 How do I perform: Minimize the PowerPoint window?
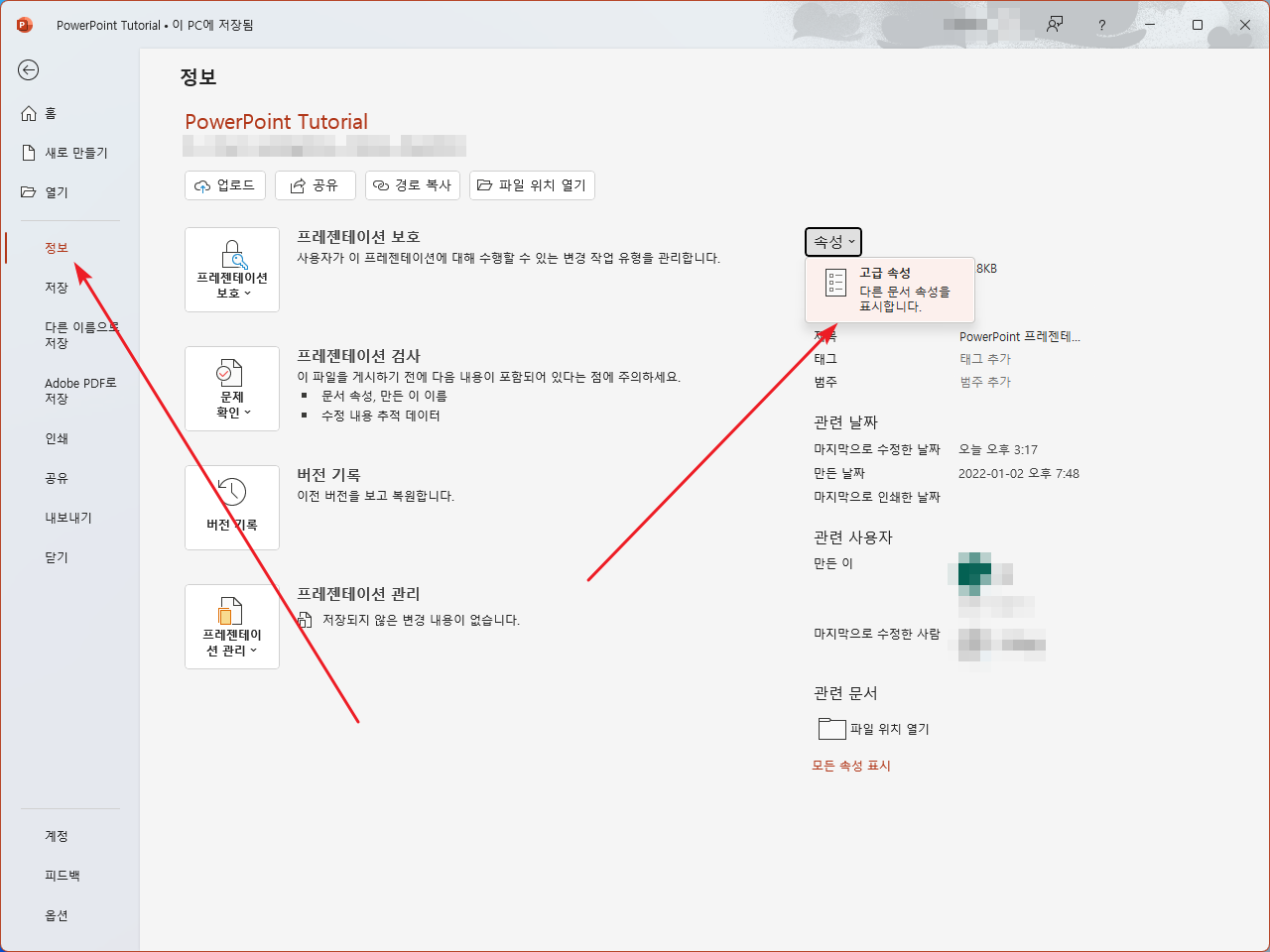pos(1150,25)
